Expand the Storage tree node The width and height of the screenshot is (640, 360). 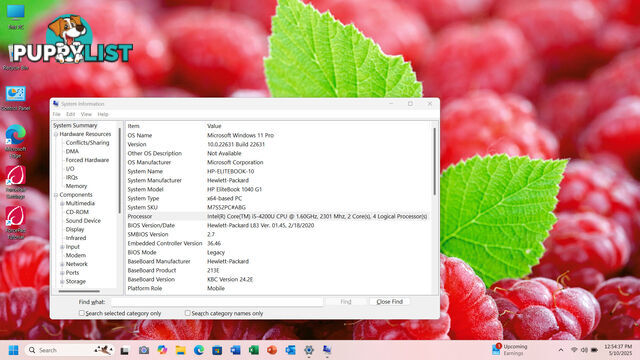coord(62,282)
